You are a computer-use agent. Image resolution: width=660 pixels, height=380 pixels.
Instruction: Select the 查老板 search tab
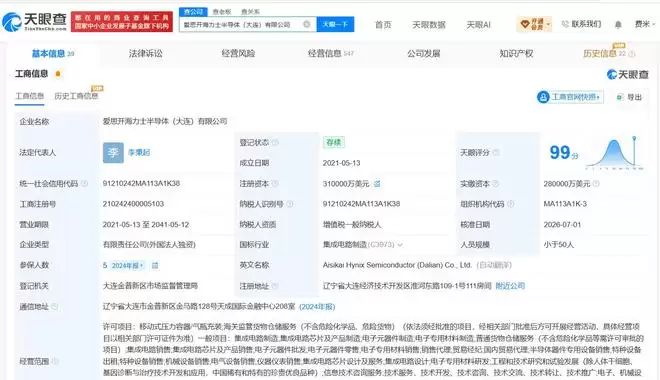(x=222, y=12)
